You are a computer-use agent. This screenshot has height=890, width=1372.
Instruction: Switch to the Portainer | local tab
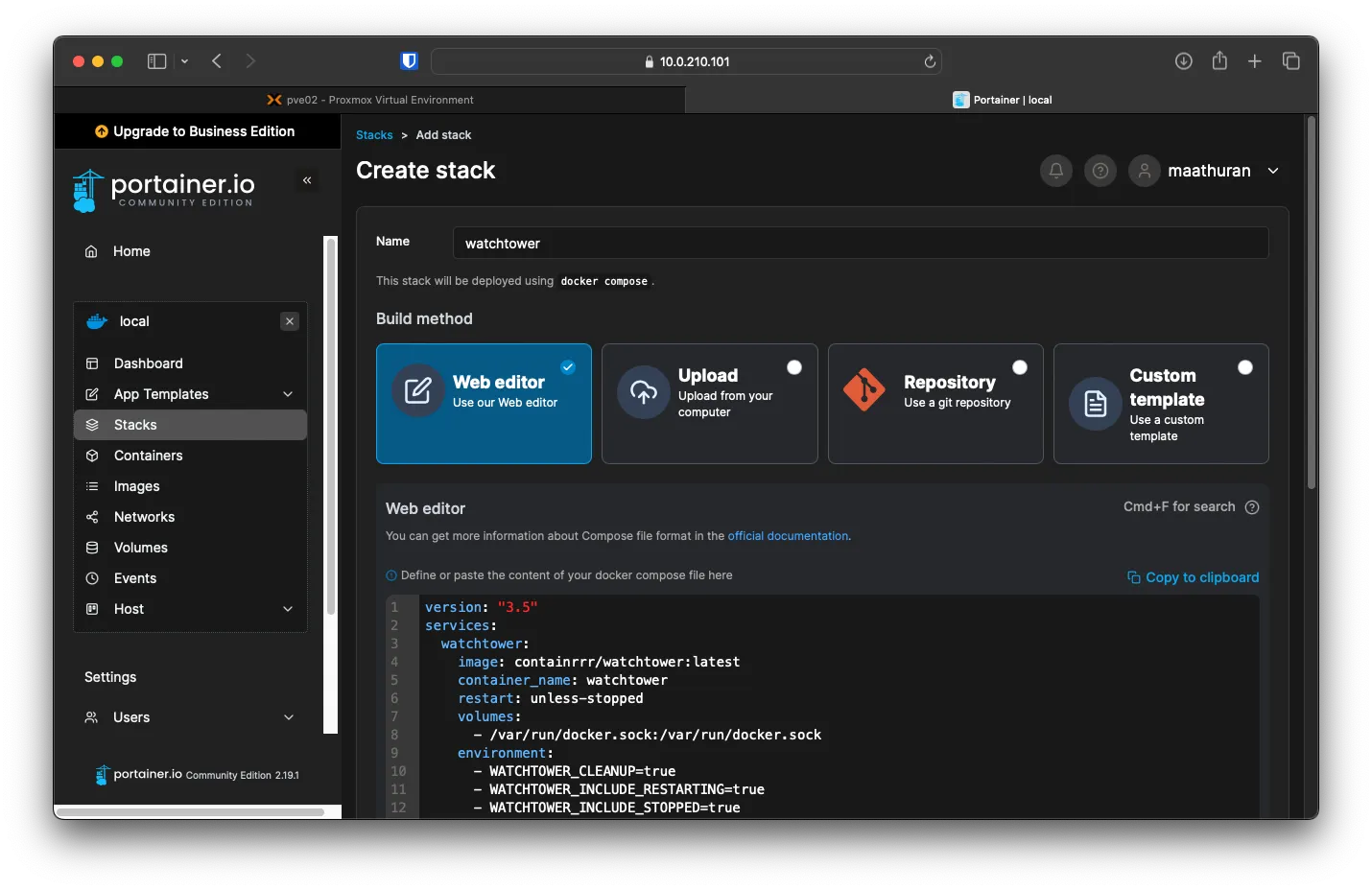(x=1003, y=100)
